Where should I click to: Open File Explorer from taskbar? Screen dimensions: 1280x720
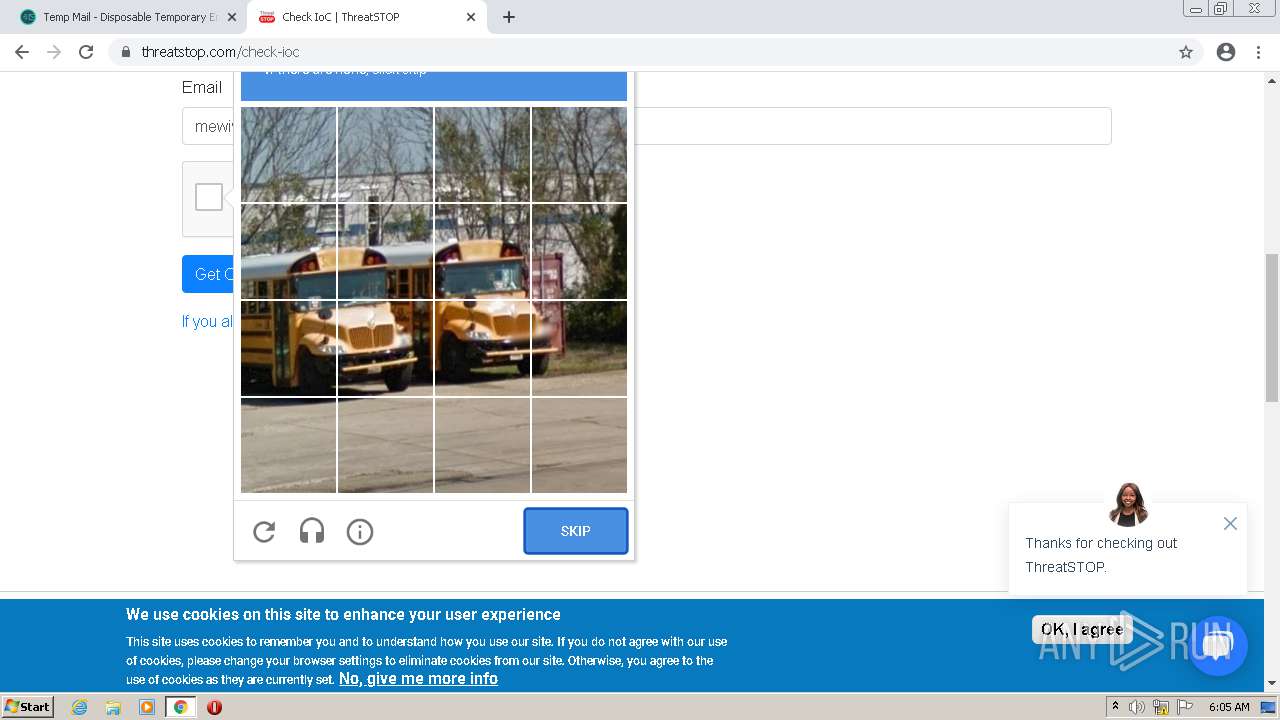(113, 707)
